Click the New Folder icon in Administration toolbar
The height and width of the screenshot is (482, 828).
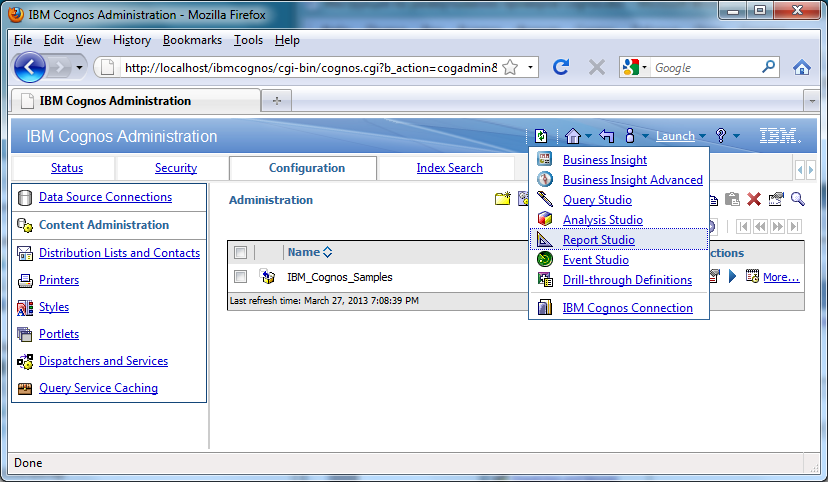503,199
